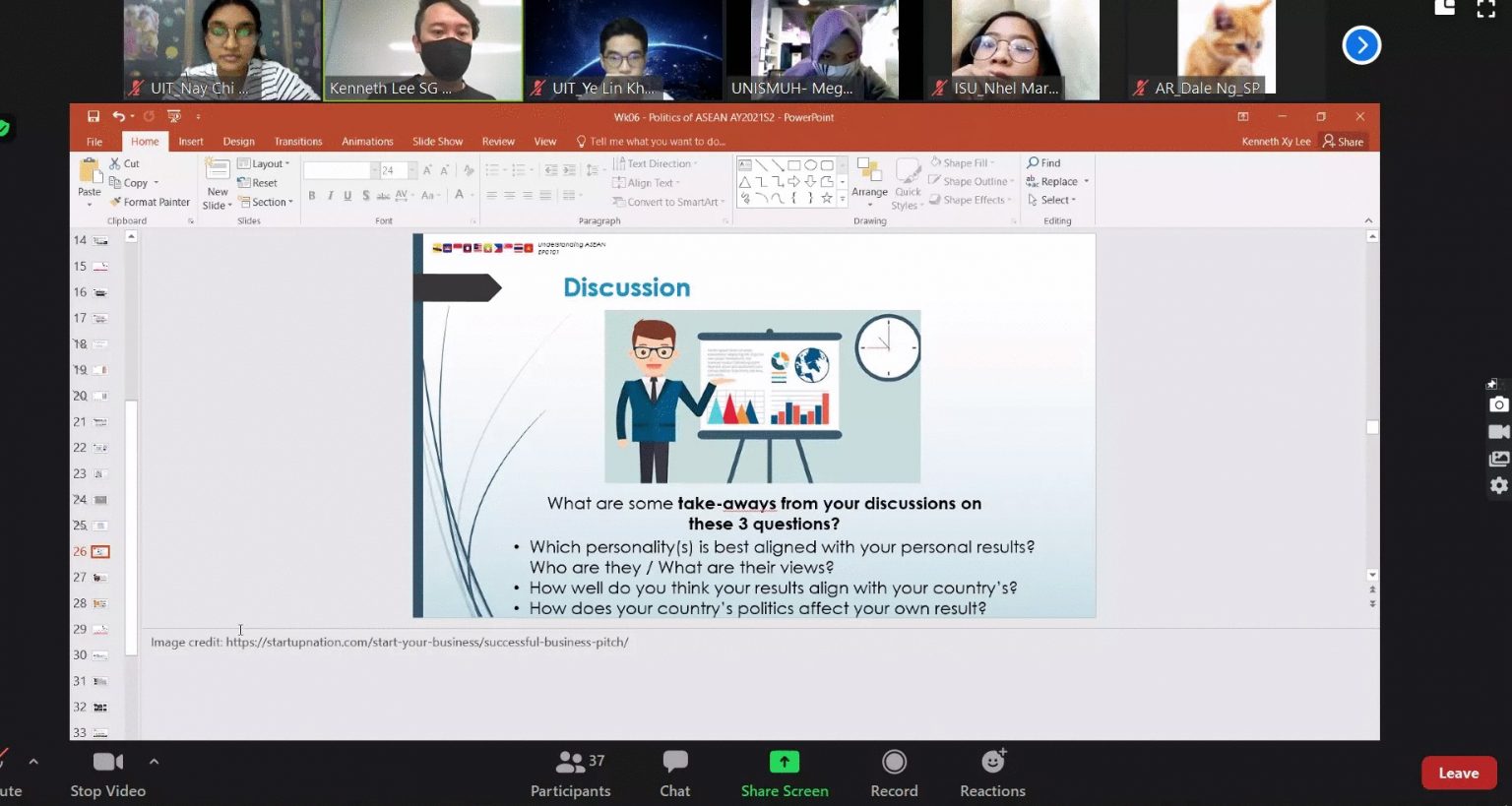The width and height of the screenshot is (1512, 806).
Task: Open the Slide Show tab
Action: point(437,142)
